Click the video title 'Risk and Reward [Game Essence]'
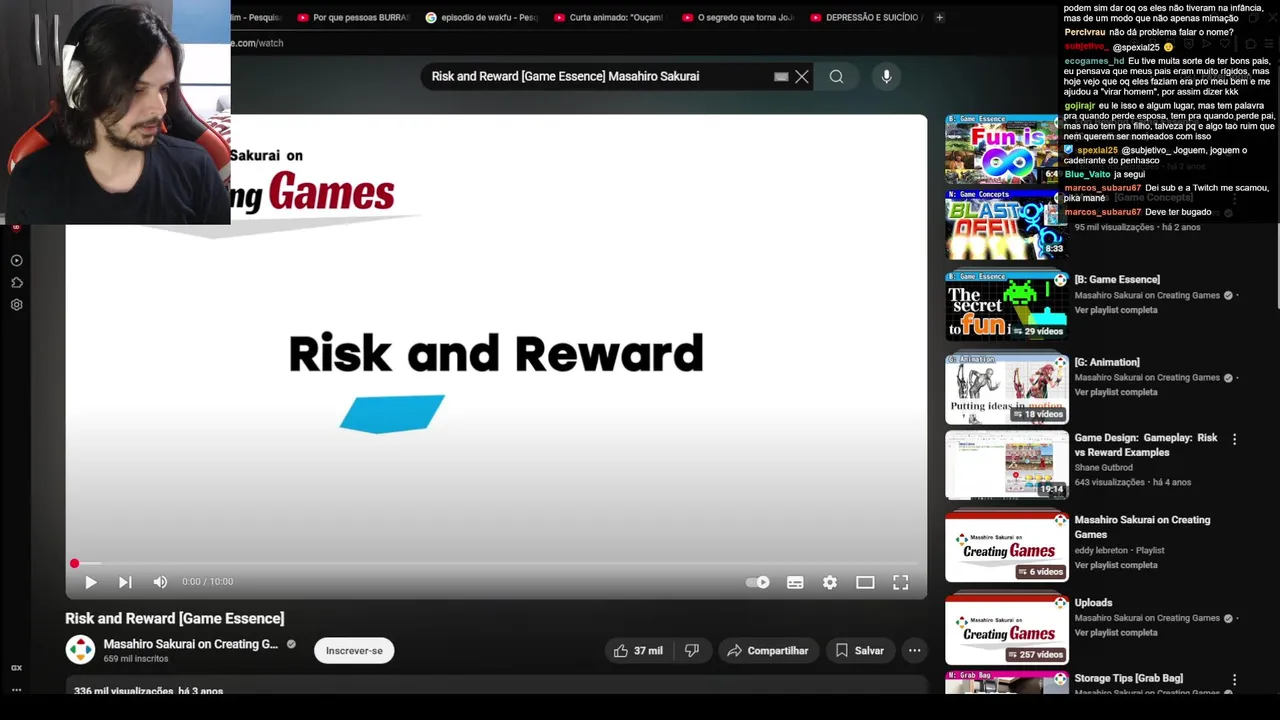Viewport: 1280px width, 720px height. (175, 619)
